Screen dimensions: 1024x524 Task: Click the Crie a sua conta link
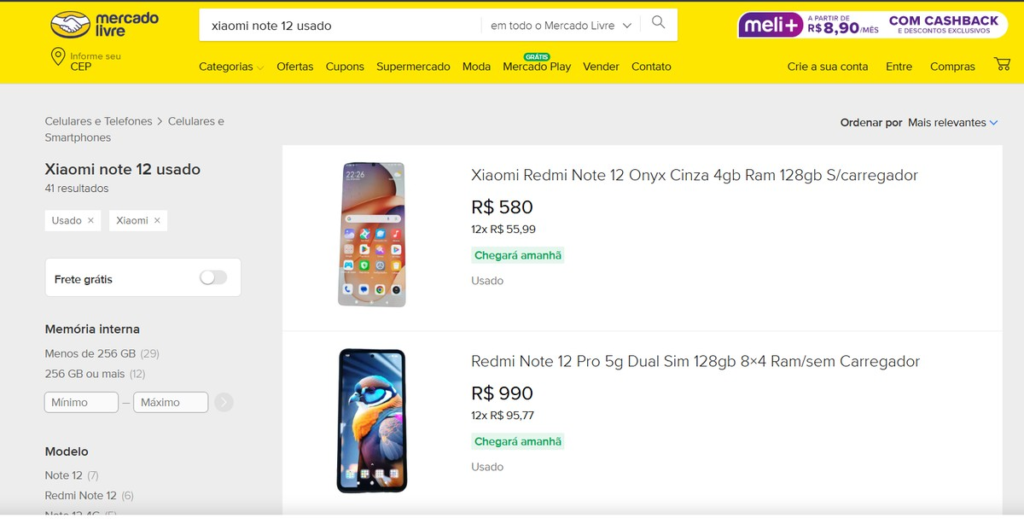pyautogui.click(x=827, y=67)
